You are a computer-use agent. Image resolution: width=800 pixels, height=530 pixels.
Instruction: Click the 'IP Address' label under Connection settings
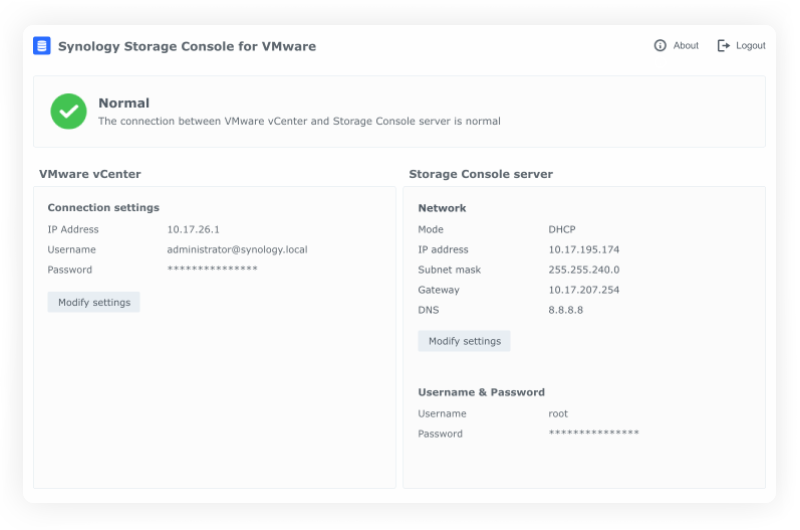(73, 230)
